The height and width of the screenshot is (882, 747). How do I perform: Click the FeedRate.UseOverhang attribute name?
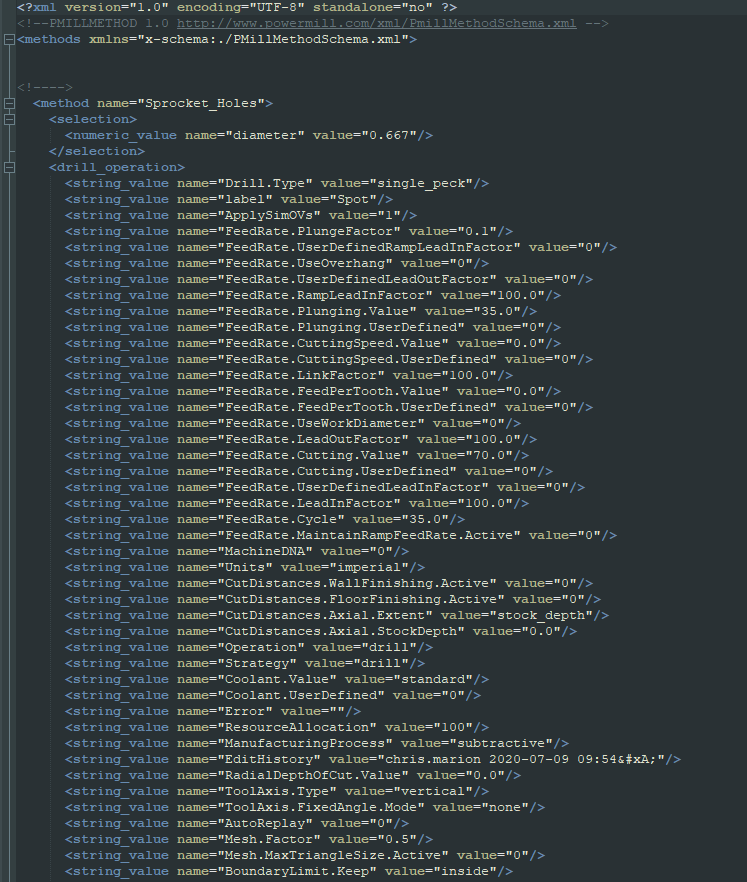(x=305, y=263)
